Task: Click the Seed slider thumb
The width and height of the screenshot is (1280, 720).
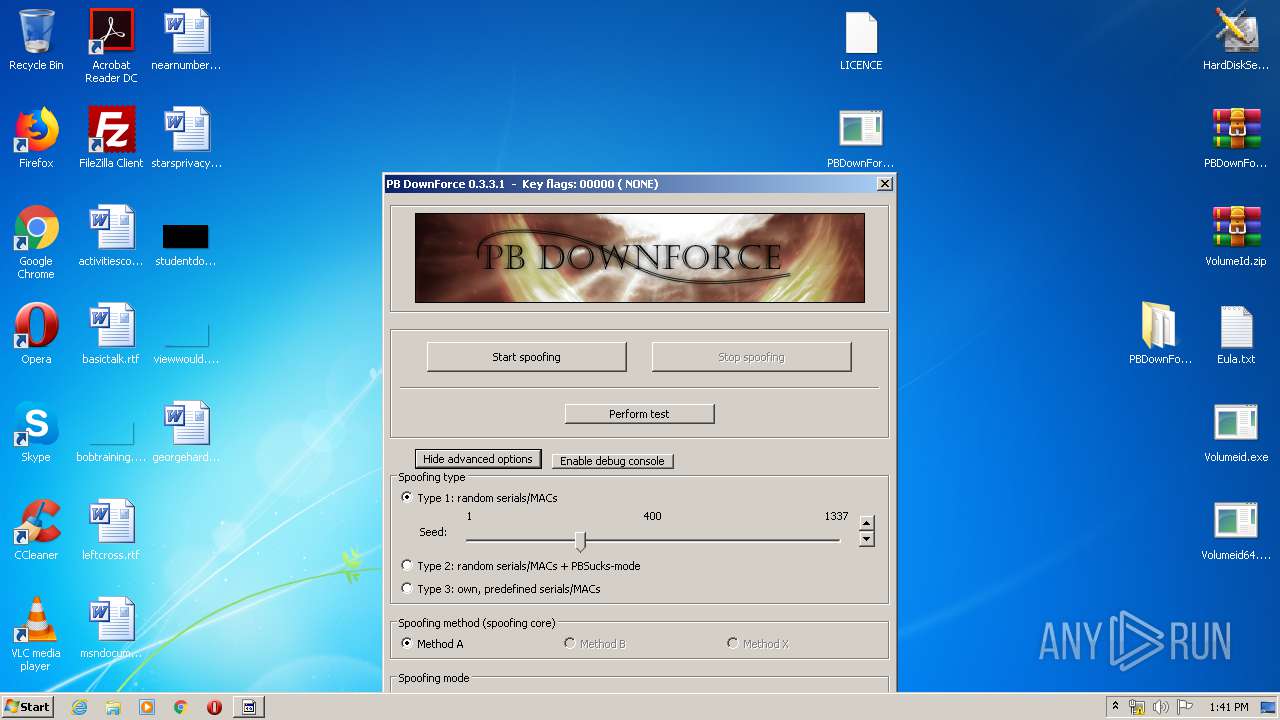Action: coord(580,541)
